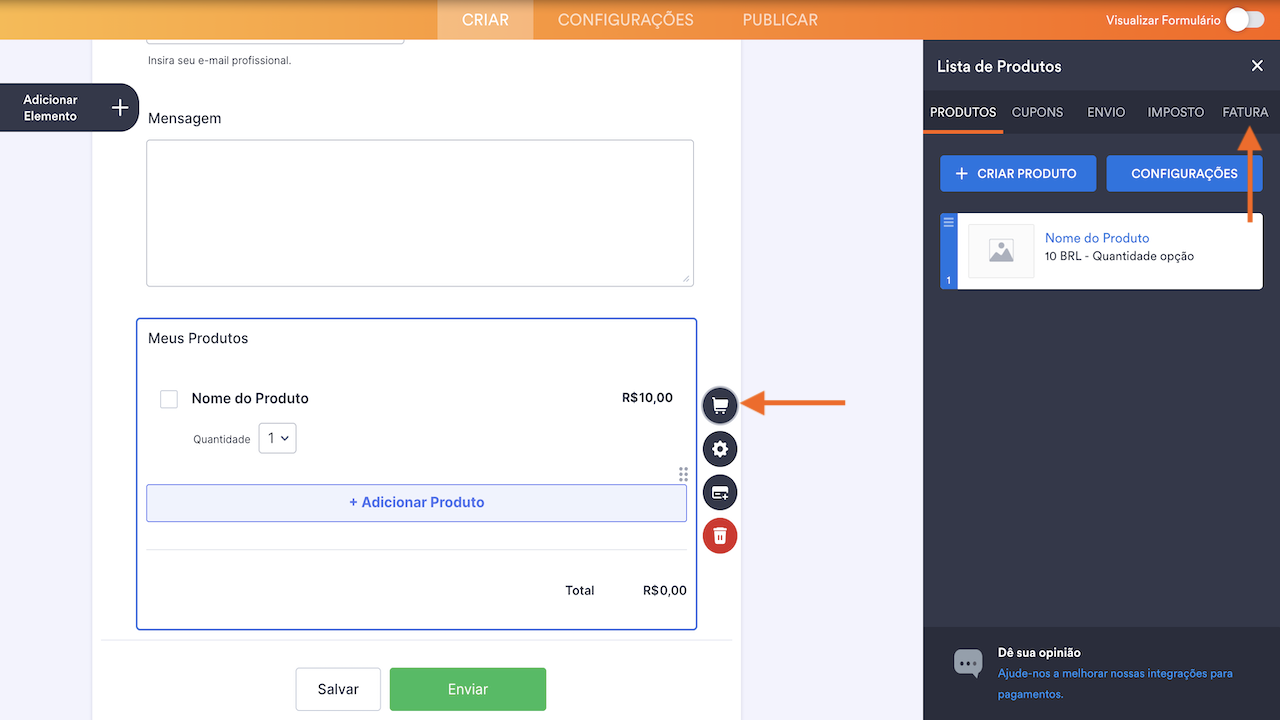Viewport: 1280px width, 720px height.
Task: Close the Lista de Produtos panel
Action: pyautogui.click(x=1257, y=65)
